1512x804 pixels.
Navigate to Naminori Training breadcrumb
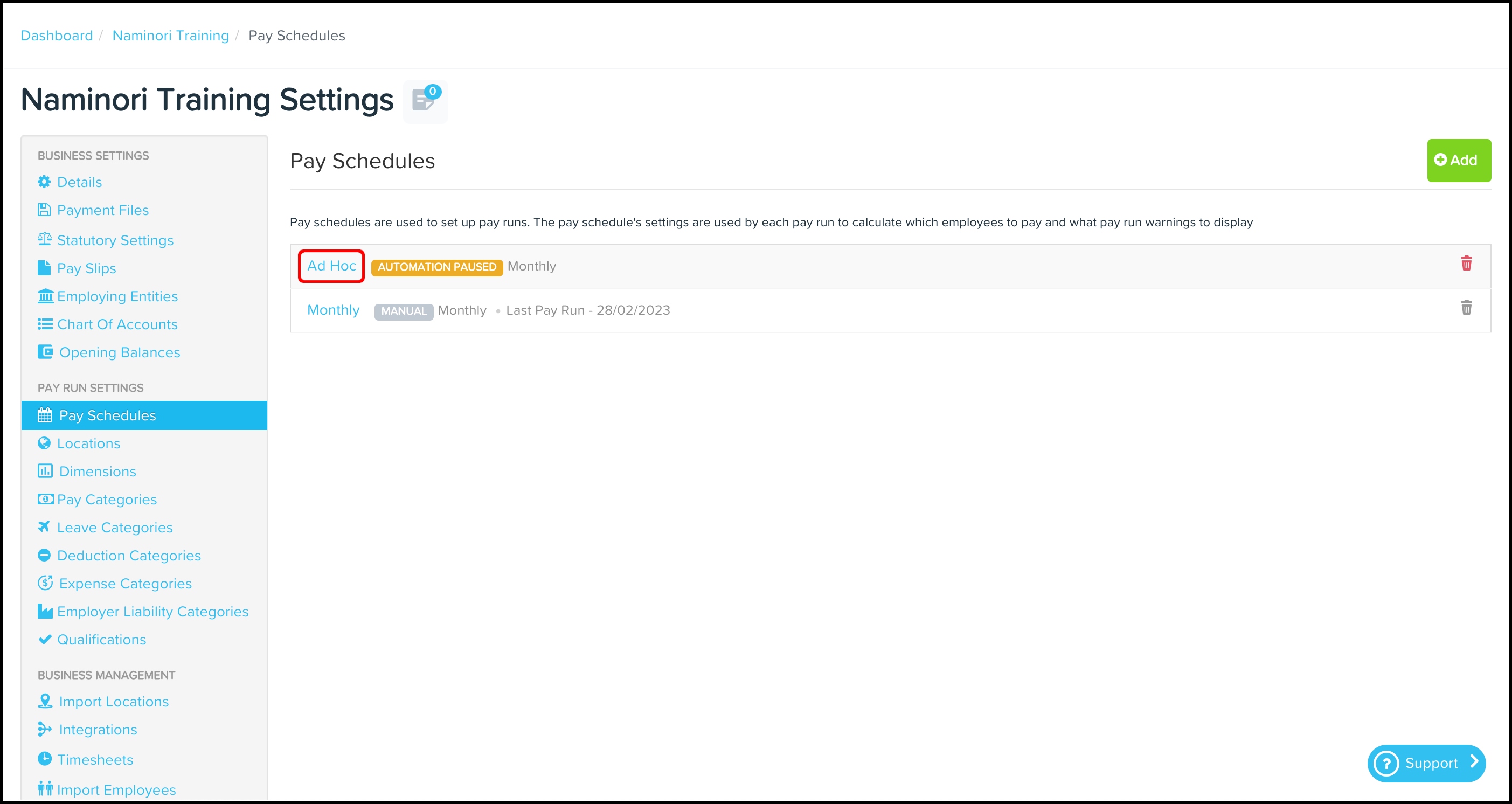pos(170,36)
